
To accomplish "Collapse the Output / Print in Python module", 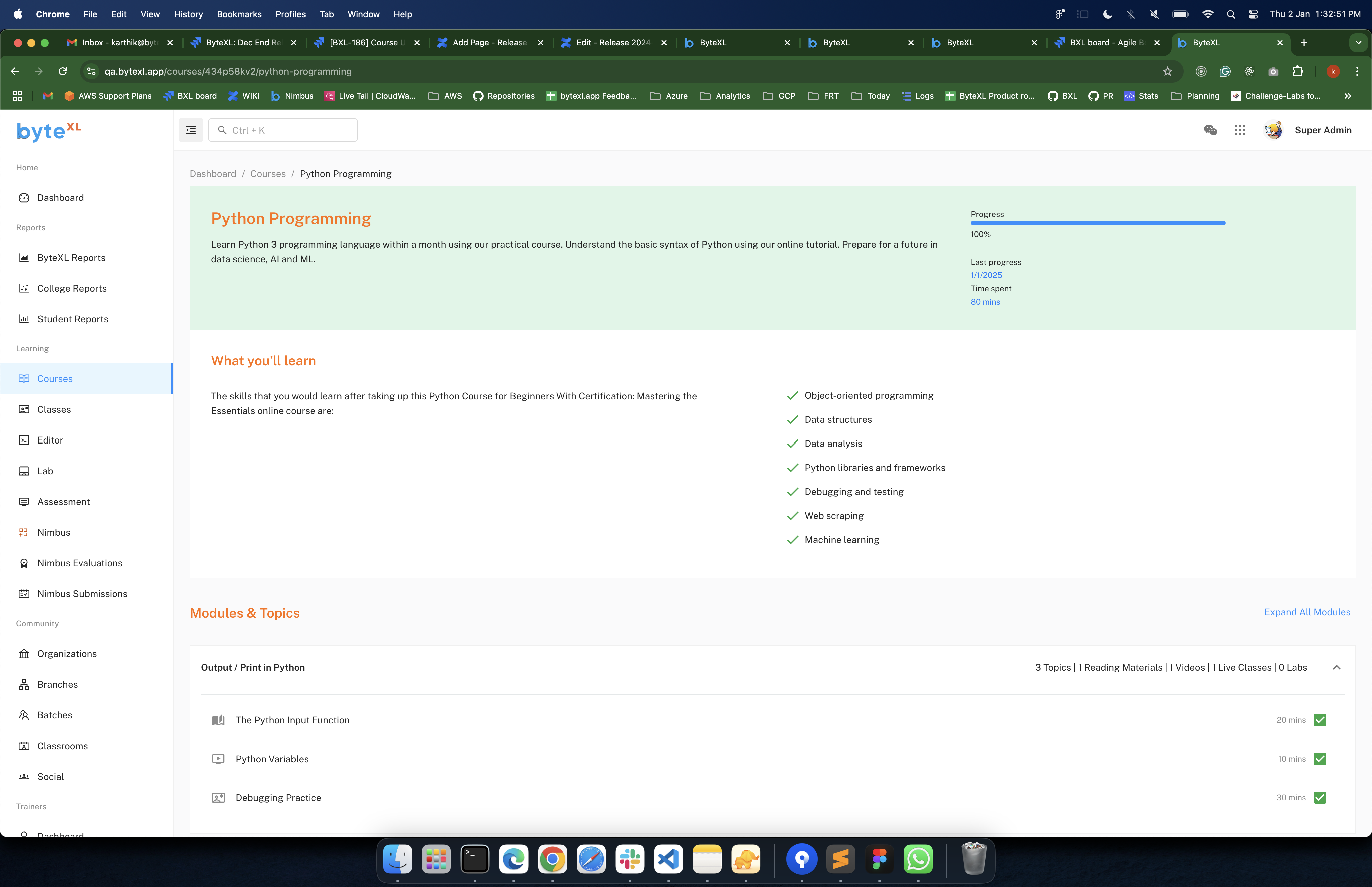I will coord(1336,667).
